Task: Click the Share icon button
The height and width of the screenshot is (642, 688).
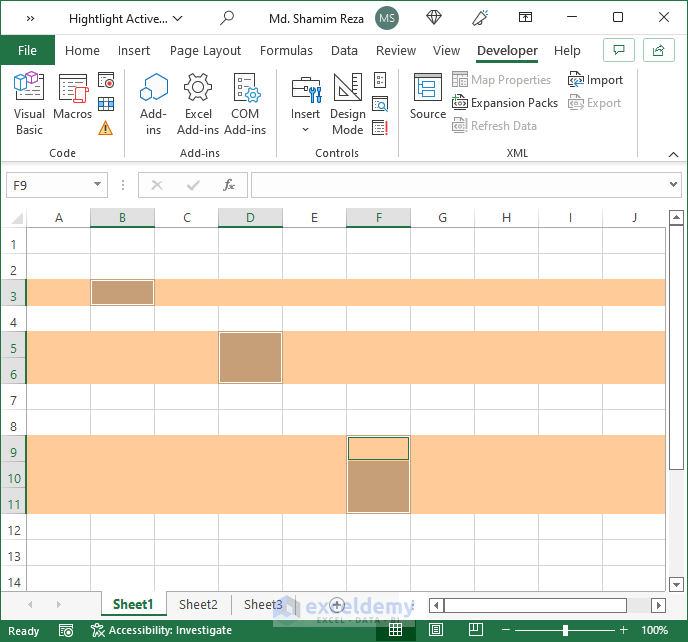Action: (x=659, y=50)
